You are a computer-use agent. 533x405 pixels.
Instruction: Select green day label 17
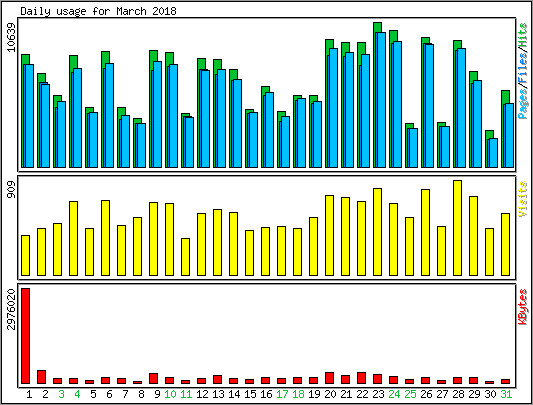pyautogui.click(x=282, y=394)
